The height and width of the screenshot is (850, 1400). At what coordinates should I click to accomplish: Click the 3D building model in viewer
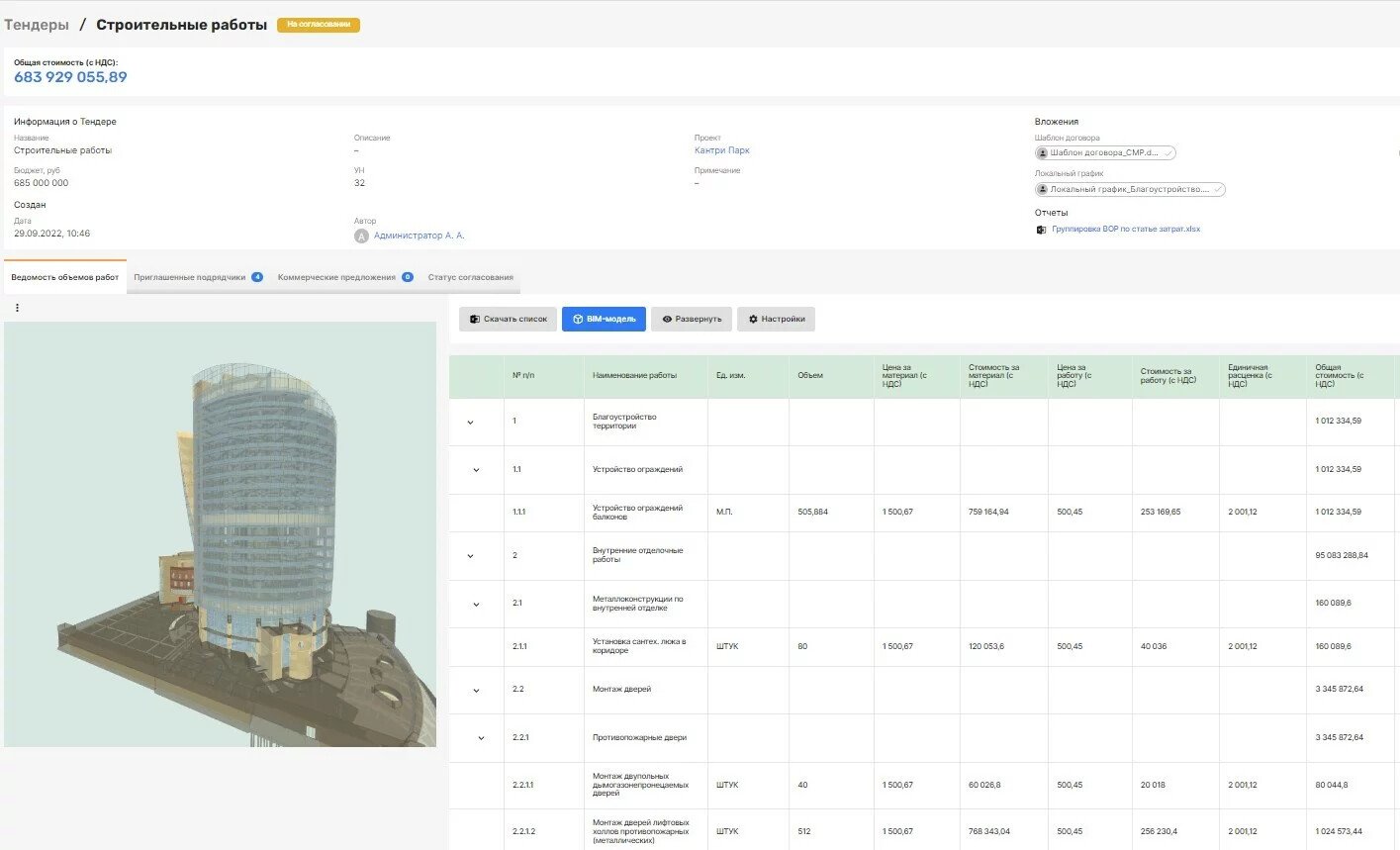click(x=262, y=515)
